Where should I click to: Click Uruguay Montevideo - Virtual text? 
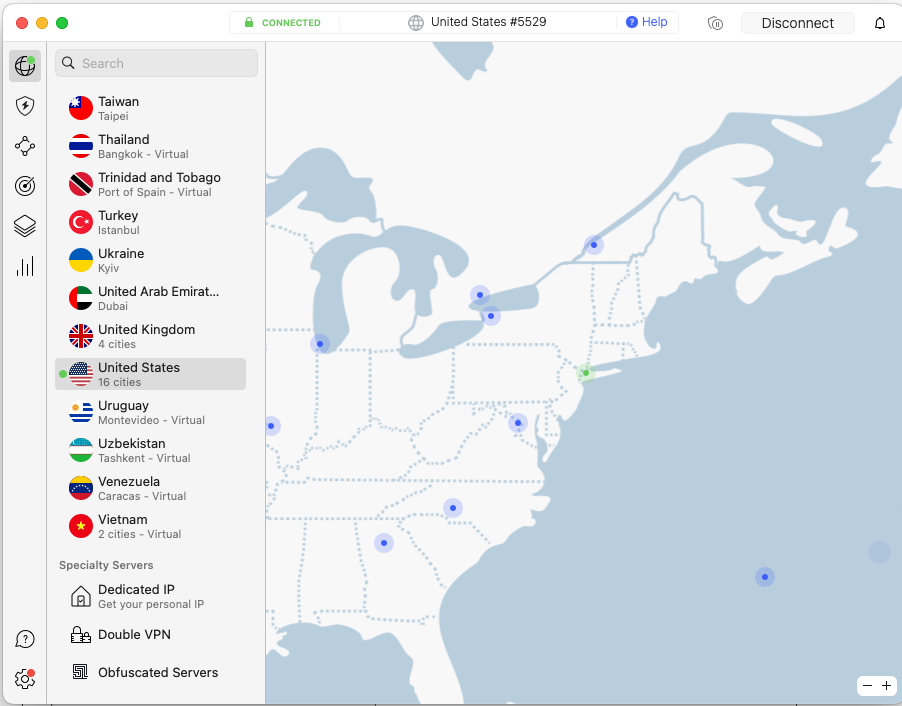coord(151,412)
